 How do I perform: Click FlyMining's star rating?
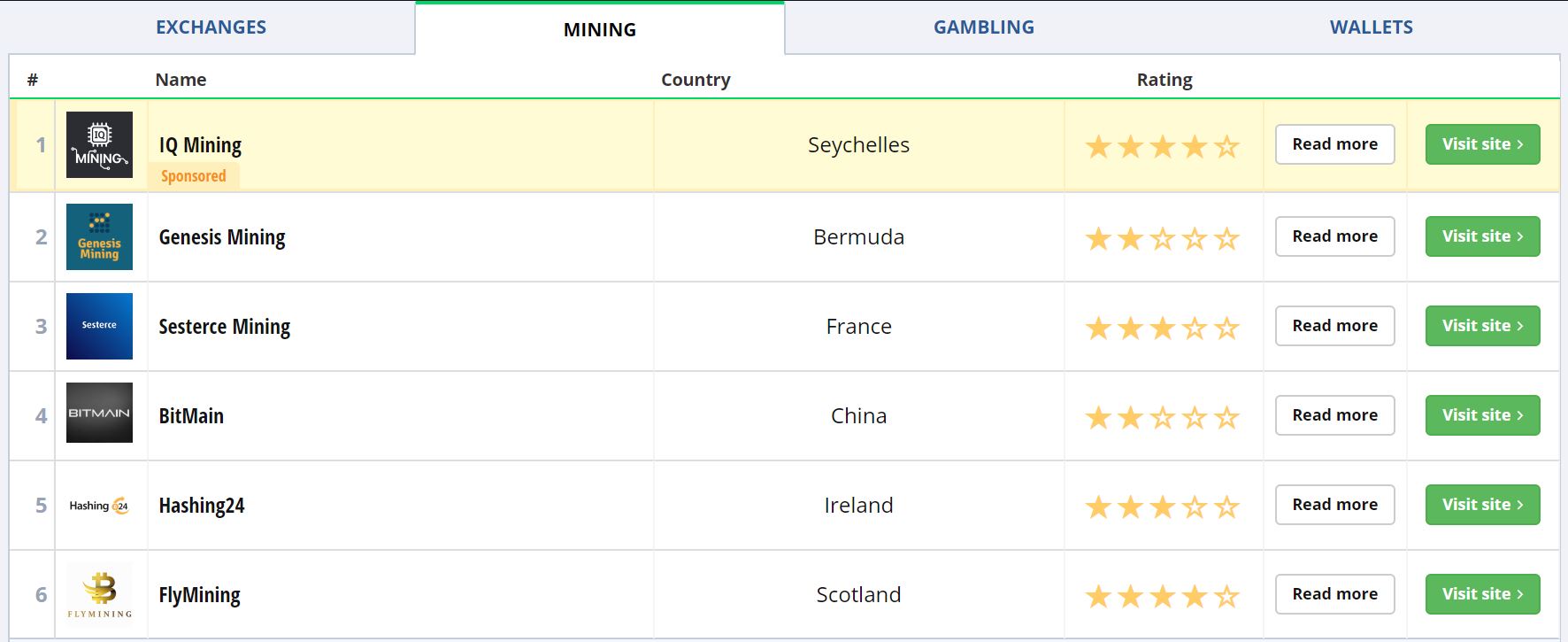(1162, 596)
